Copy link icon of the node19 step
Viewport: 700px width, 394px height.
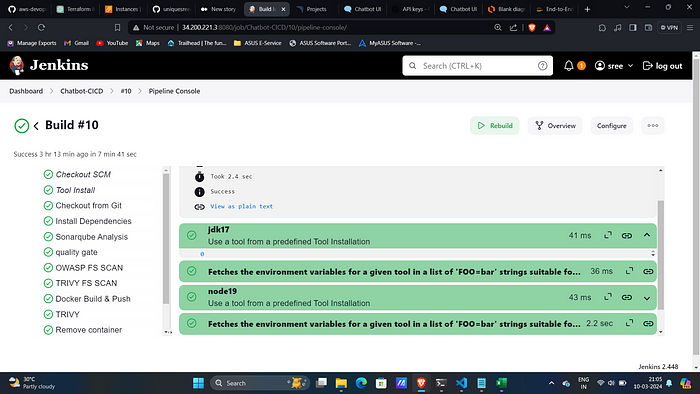627,297
